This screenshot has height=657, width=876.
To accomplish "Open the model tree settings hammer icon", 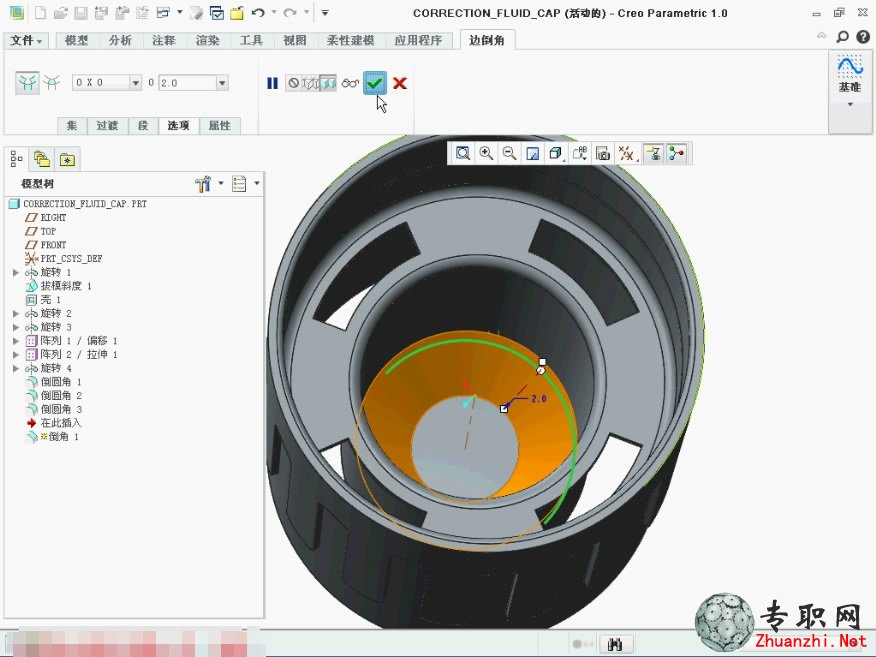I will [x=203, y=183].
